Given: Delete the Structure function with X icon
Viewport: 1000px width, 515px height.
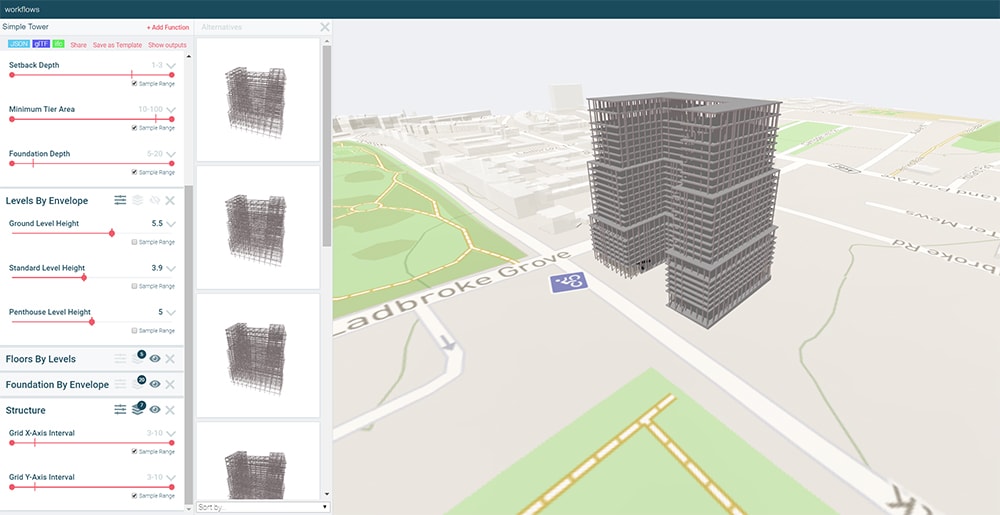Looking at the screenshot, I should 170,410.
